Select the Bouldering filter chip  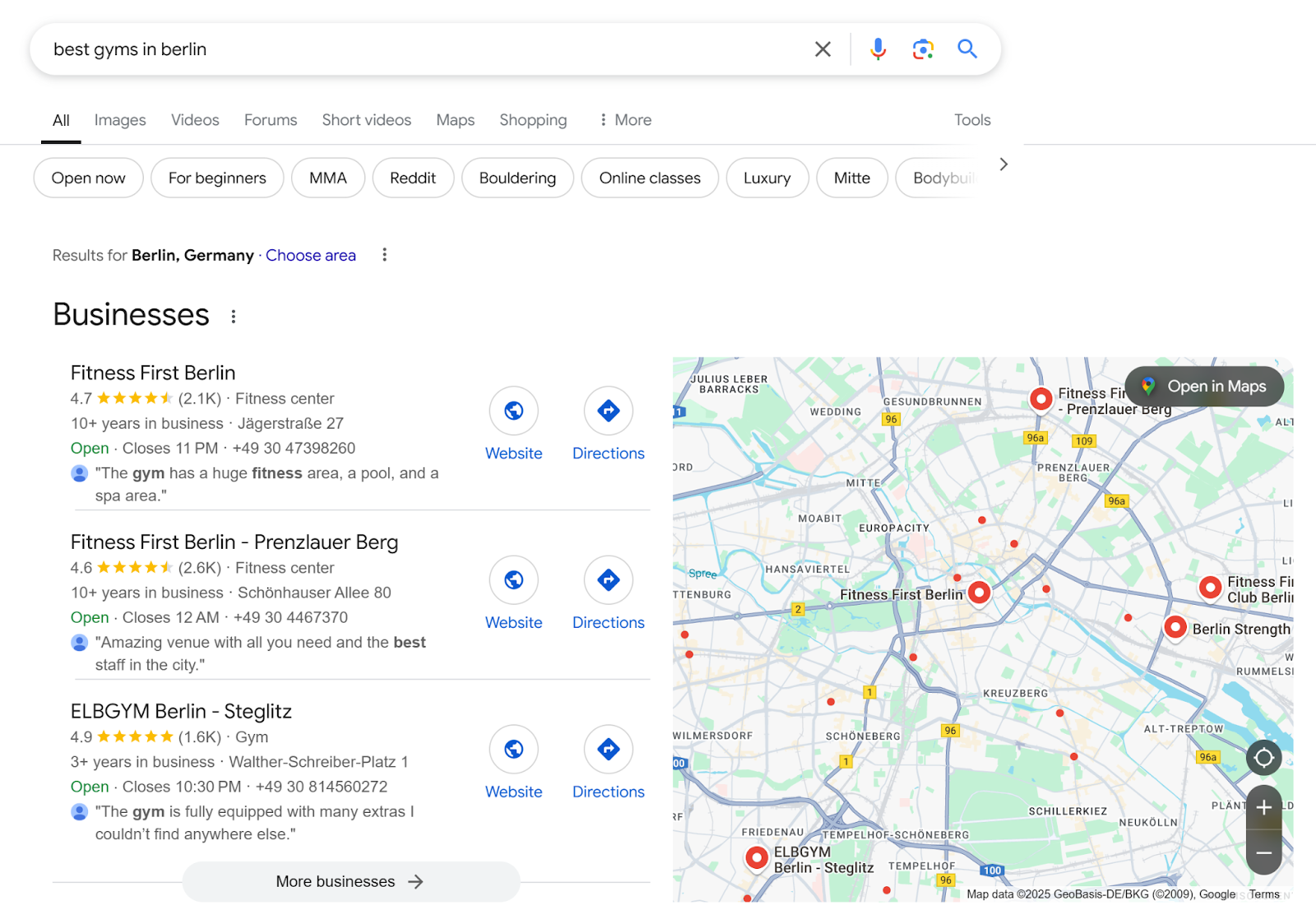tap(517, 178)
